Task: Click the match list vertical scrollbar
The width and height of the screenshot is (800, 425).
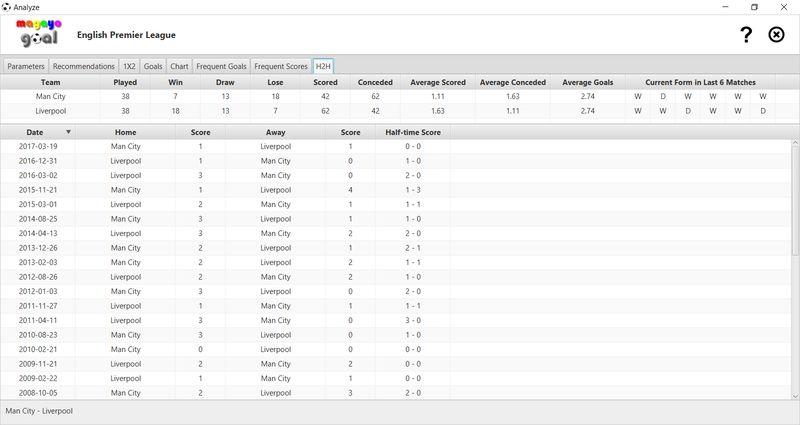Action: [x=795, y=199]
